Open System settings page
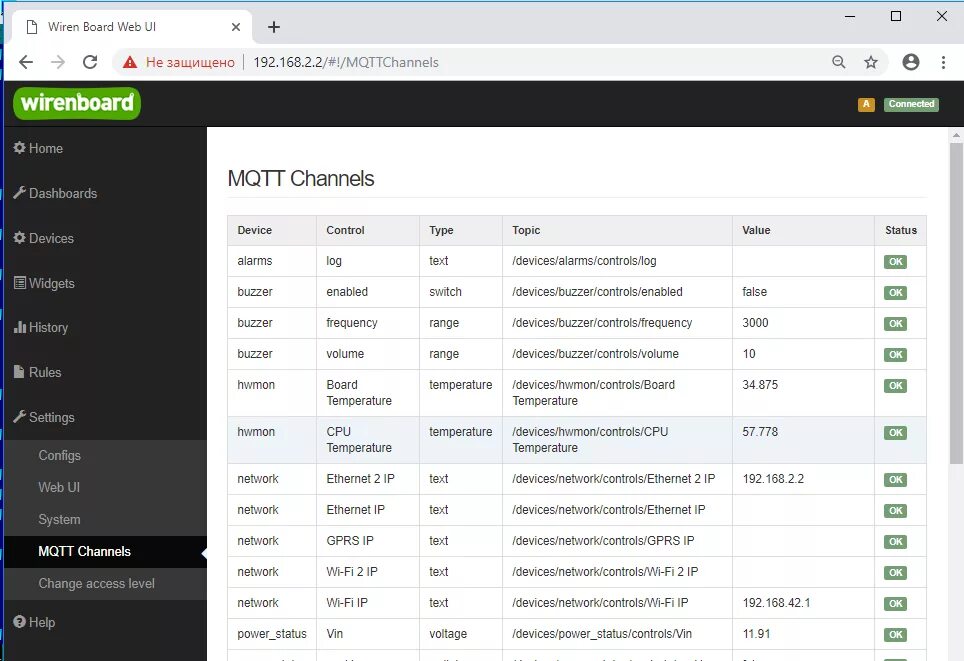This screenshot has width=964, height=661. click(x=59, y=519)
